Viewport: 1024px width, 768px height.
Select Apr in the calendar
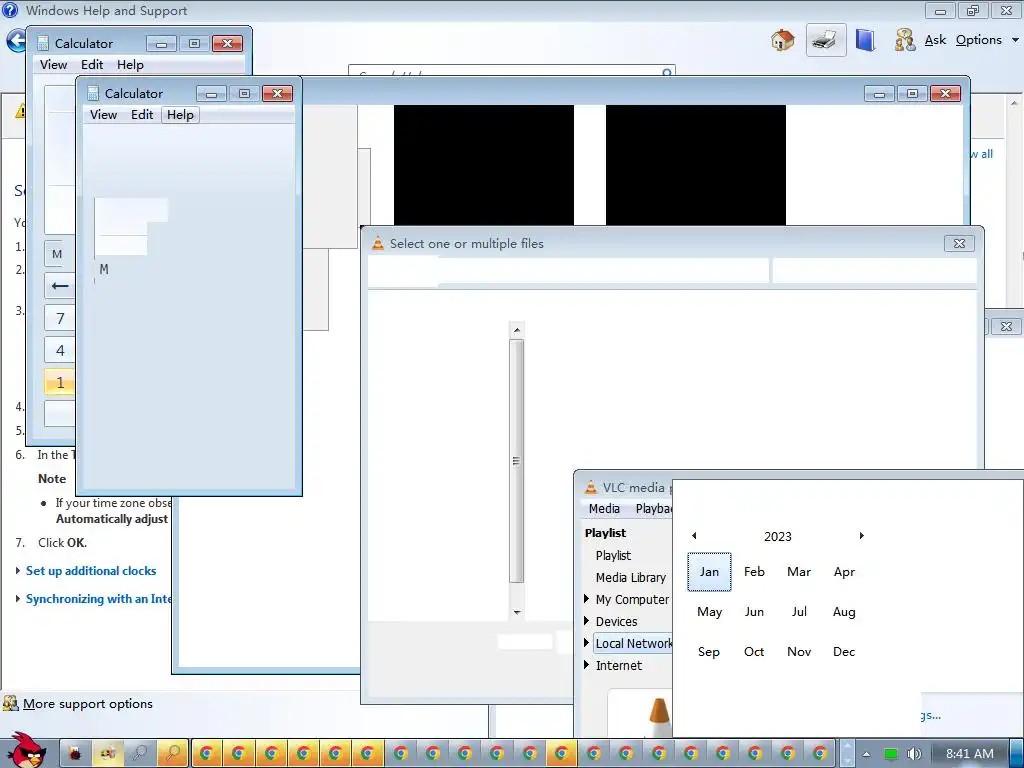pos(844,571)
